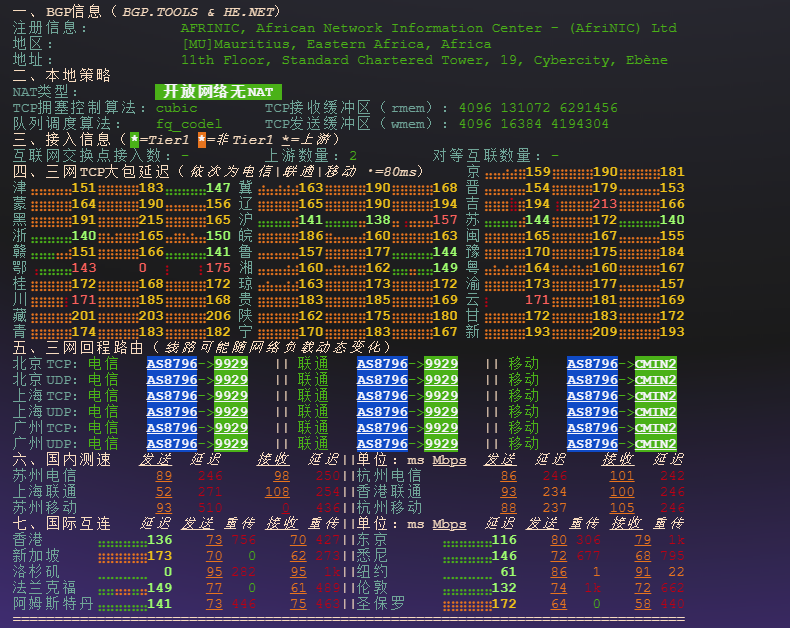
Task: Click 吉 row red latency value 213
Action: tap(605, 204)
